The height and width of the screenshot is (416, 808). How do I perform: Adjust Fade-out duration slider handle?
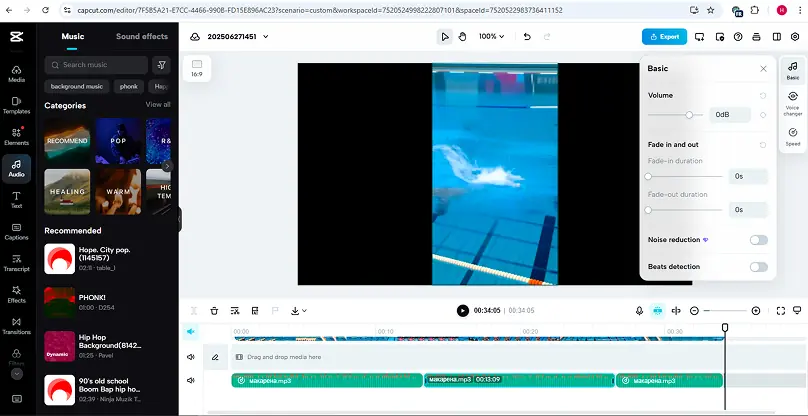coord(648,210)
